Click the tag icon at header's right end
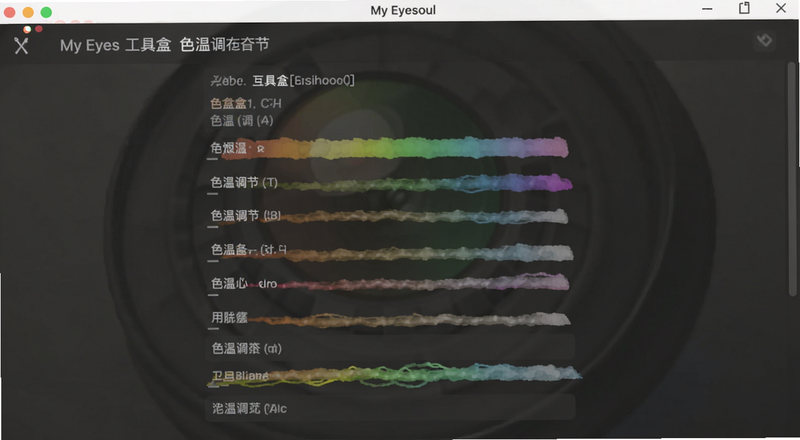Viewport: 800px width, 440px height. click(x=764, y=40)
